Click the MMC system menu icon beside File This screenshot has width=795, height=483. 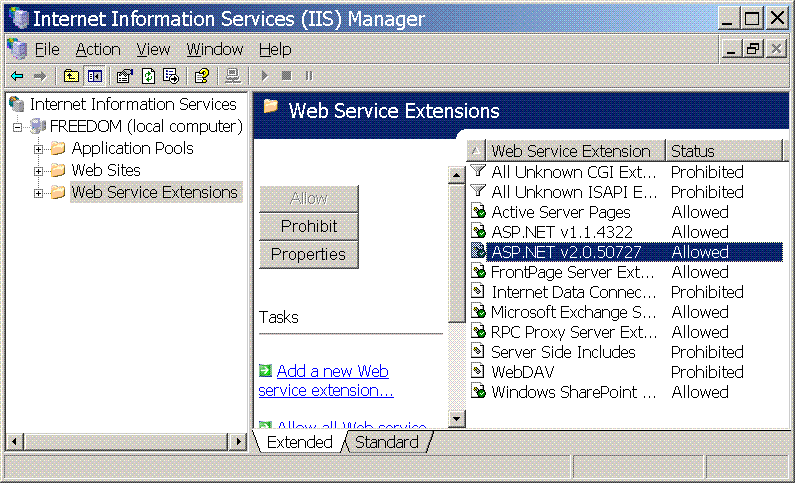tap(17, 49)
